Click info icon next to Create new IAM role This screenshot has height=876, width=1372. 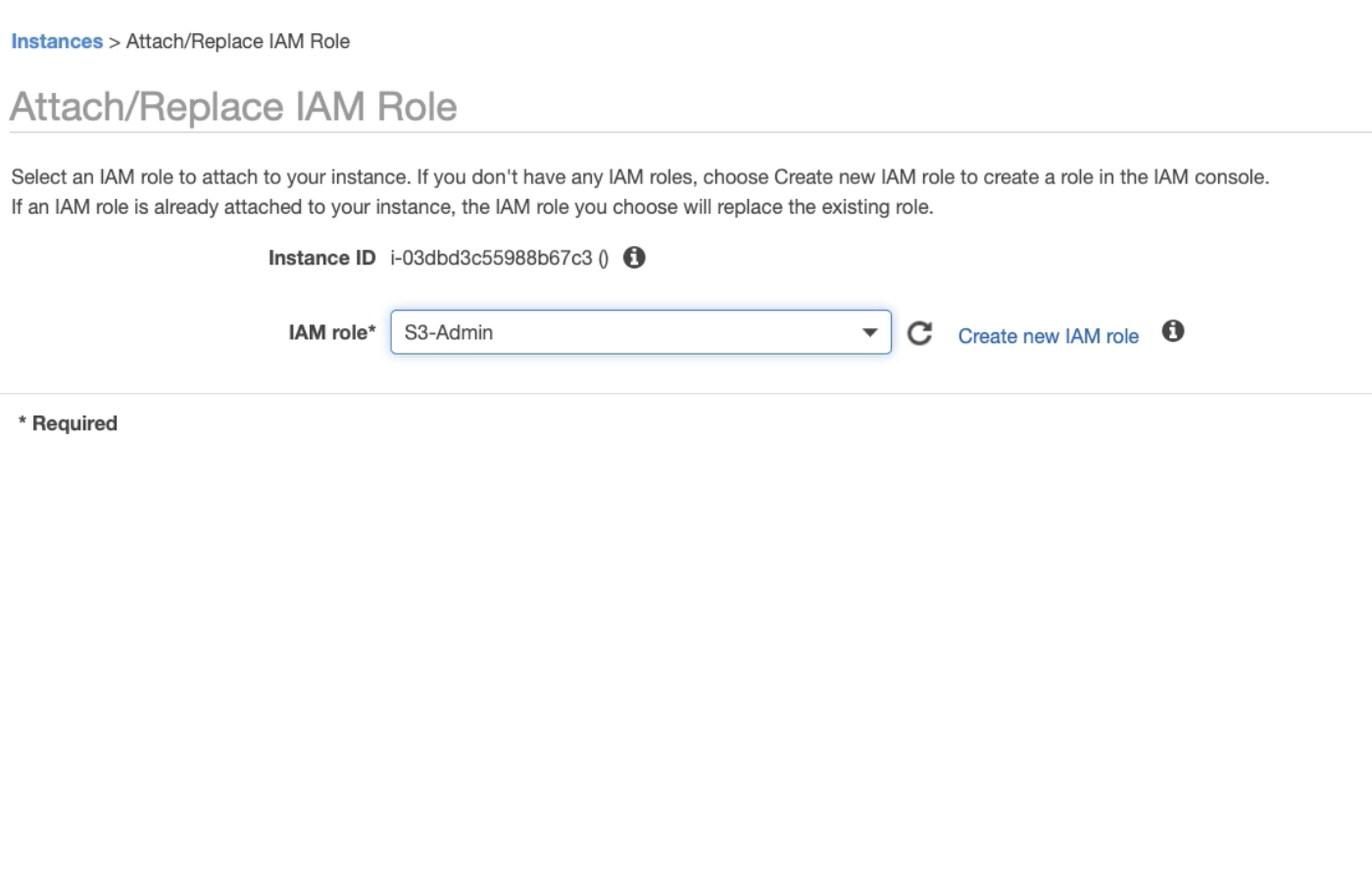click(1173, 331)
